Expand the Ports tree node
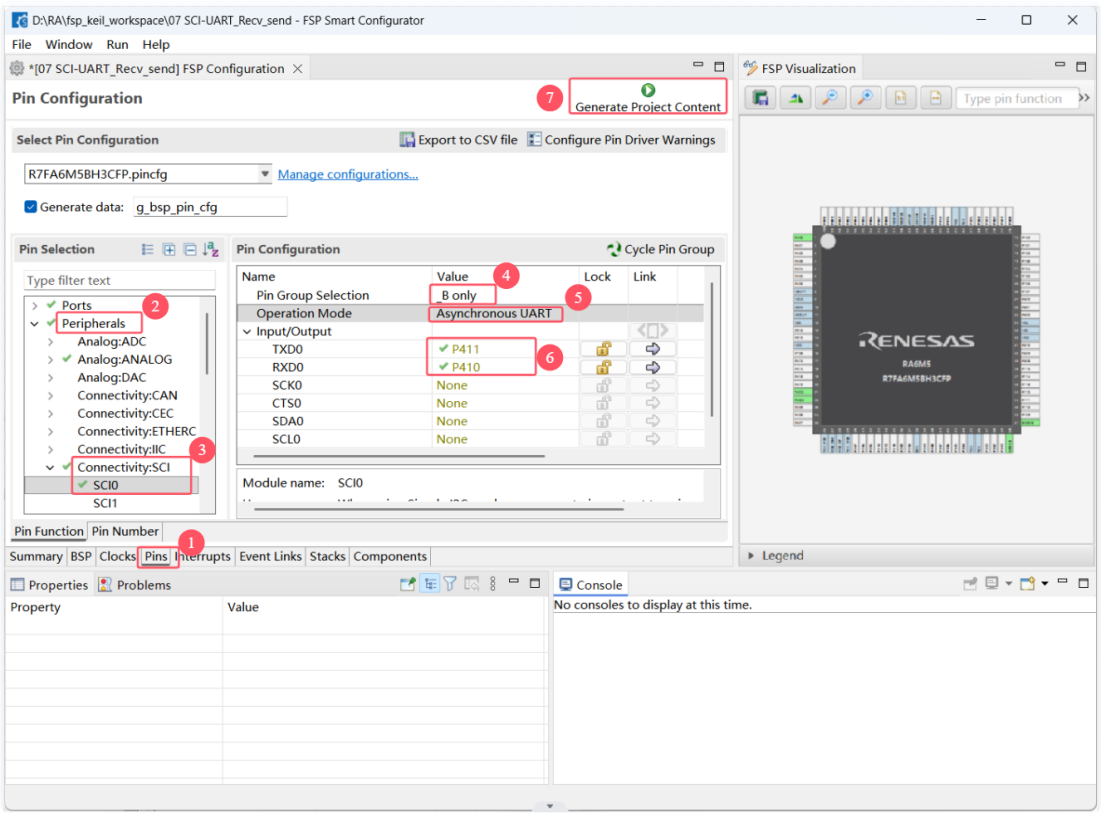The image size is (1101, 813). (x=34, y=305)
